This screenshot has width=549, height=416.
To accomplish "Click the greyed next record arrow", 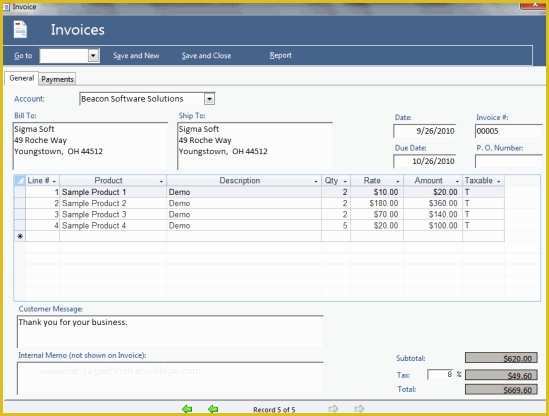I will pos(333,409).
